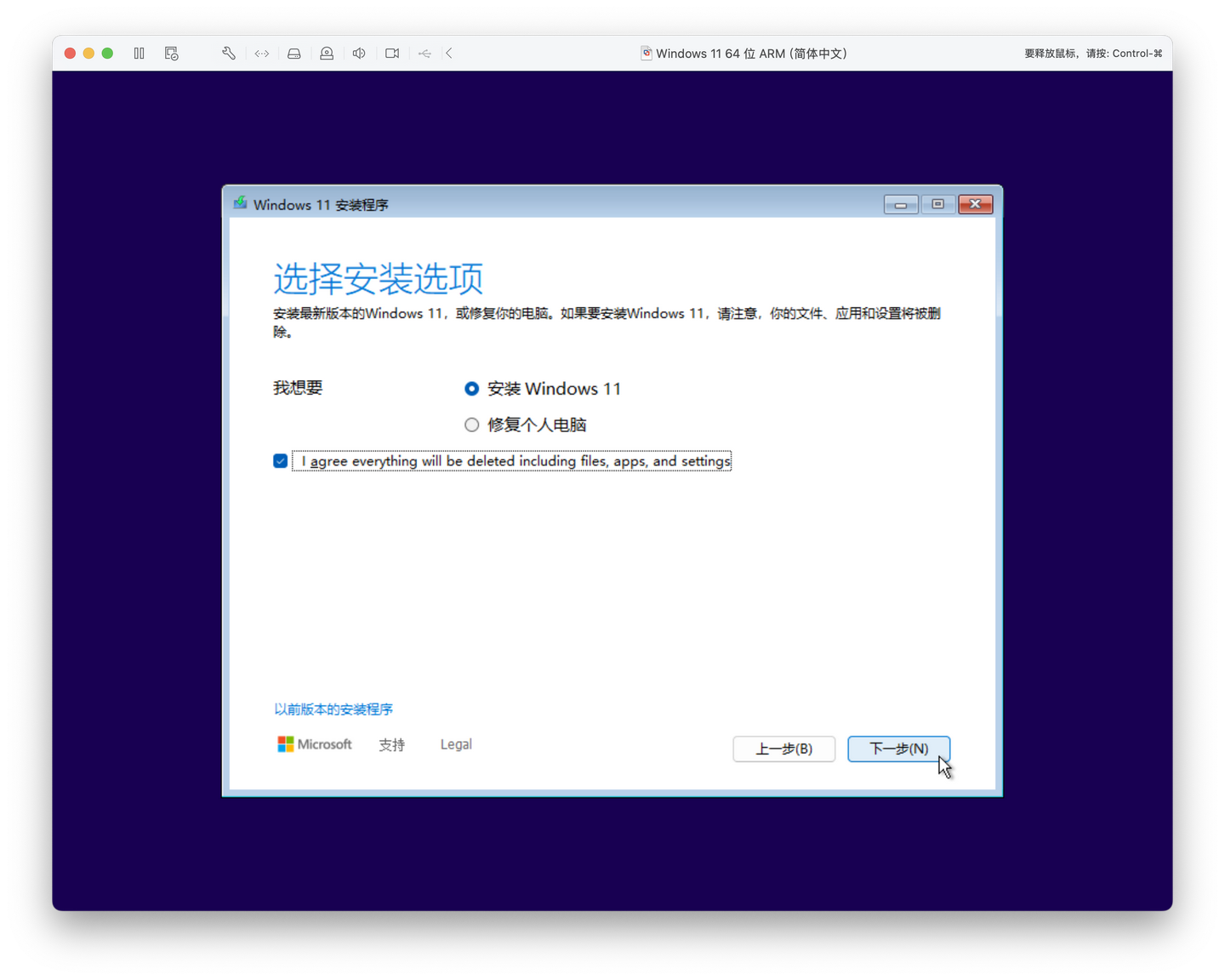Enter full screen with the green button
The width and height of the screenshot is (1225, 980).
pos(107,54)
